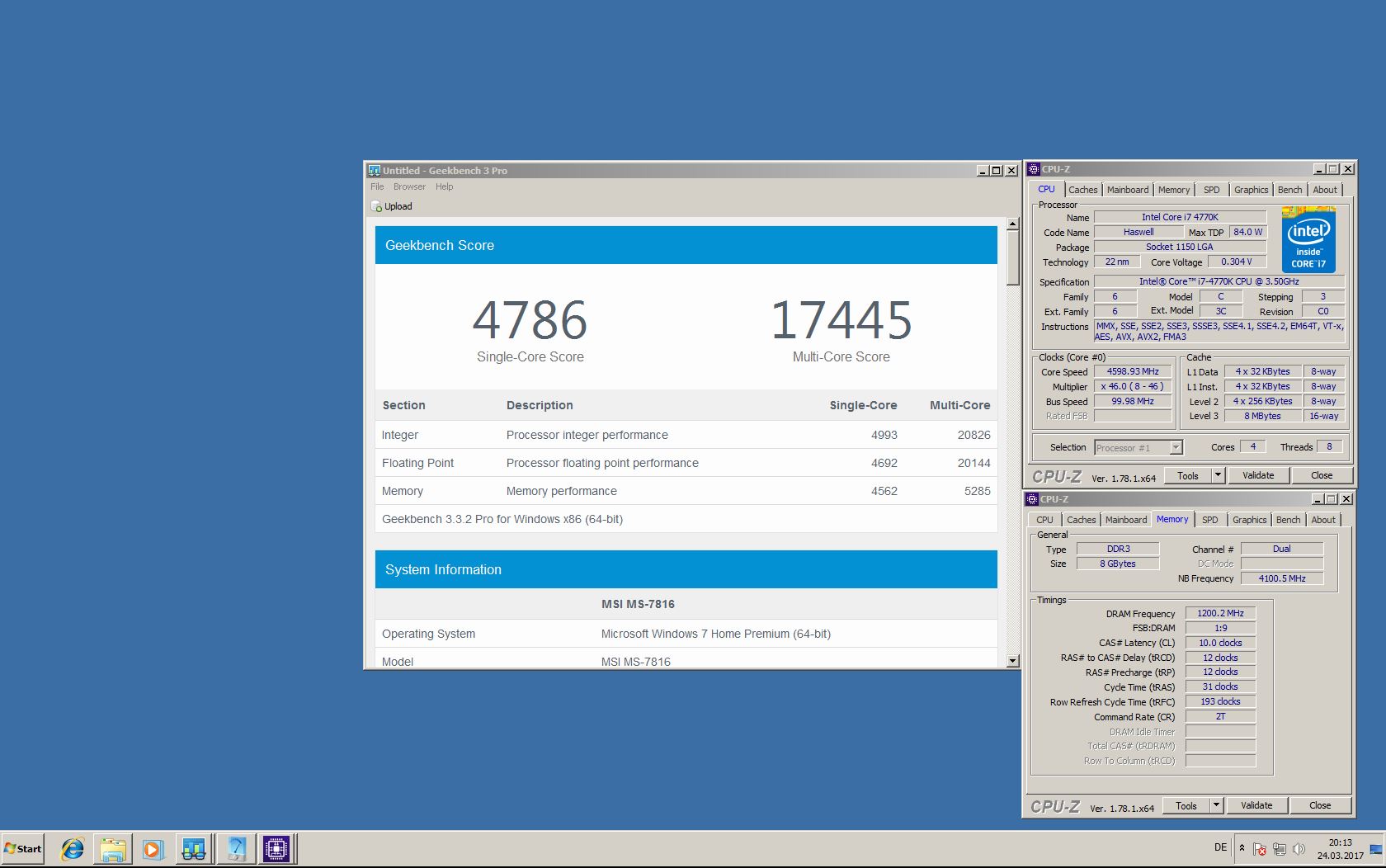Click the Intel Core i7 4770K name field

(1180, 217)
